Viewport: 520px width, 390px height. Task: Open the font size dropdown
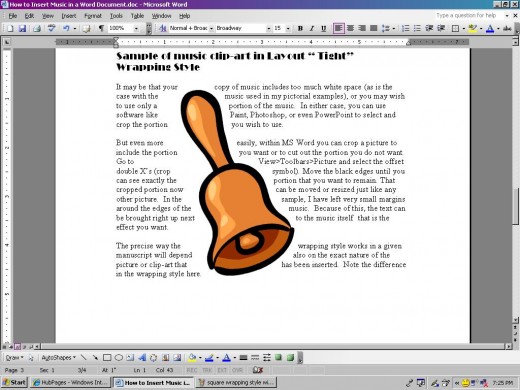[288, 29]
